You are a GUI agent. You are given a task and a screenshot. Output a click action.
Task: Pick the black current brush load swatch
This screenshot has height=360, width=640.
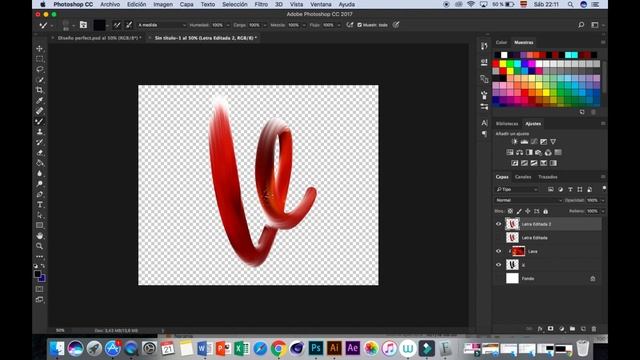(x=99, y=25)
